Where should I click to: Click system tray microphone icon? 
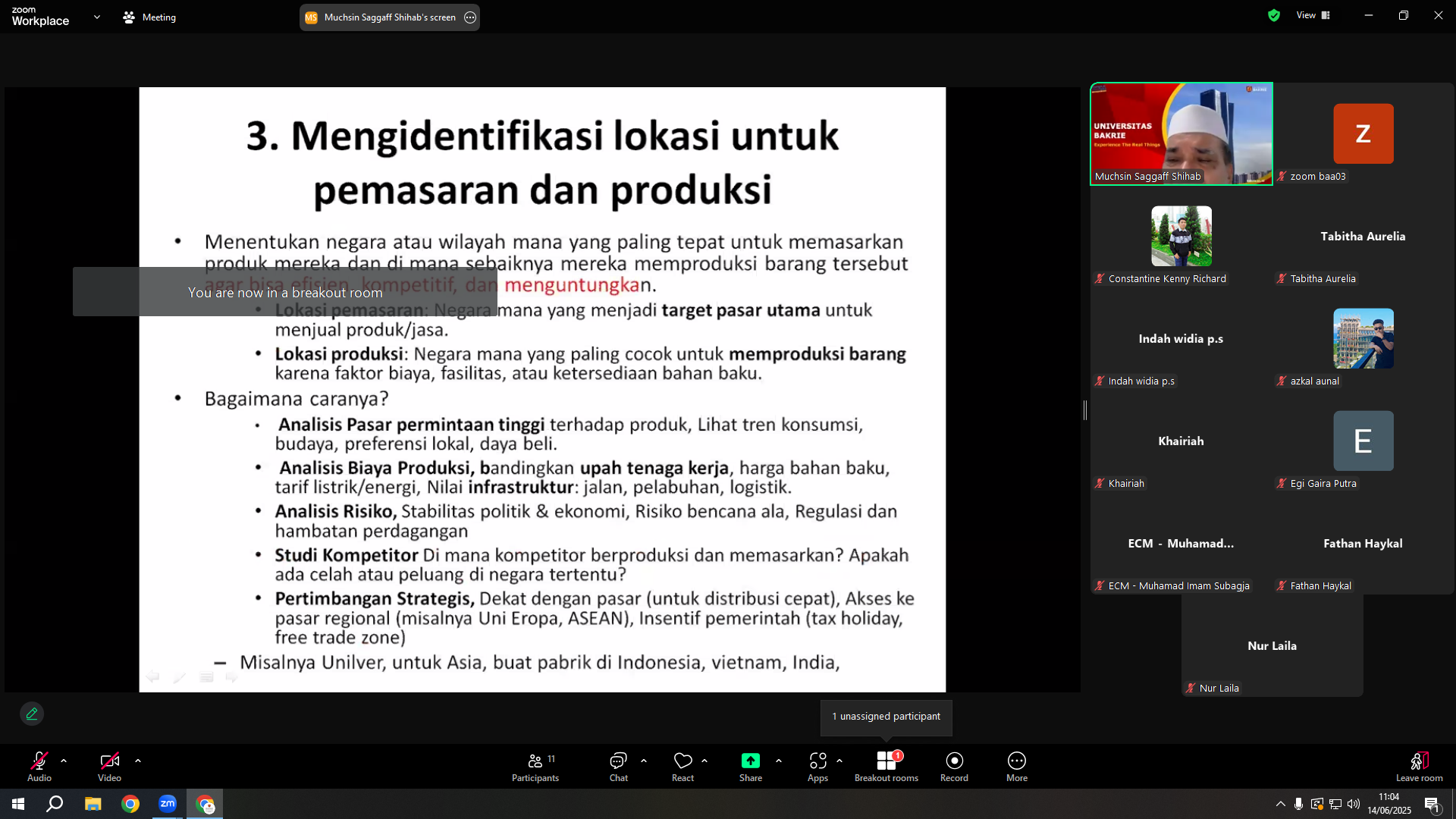coord(1299,804)
